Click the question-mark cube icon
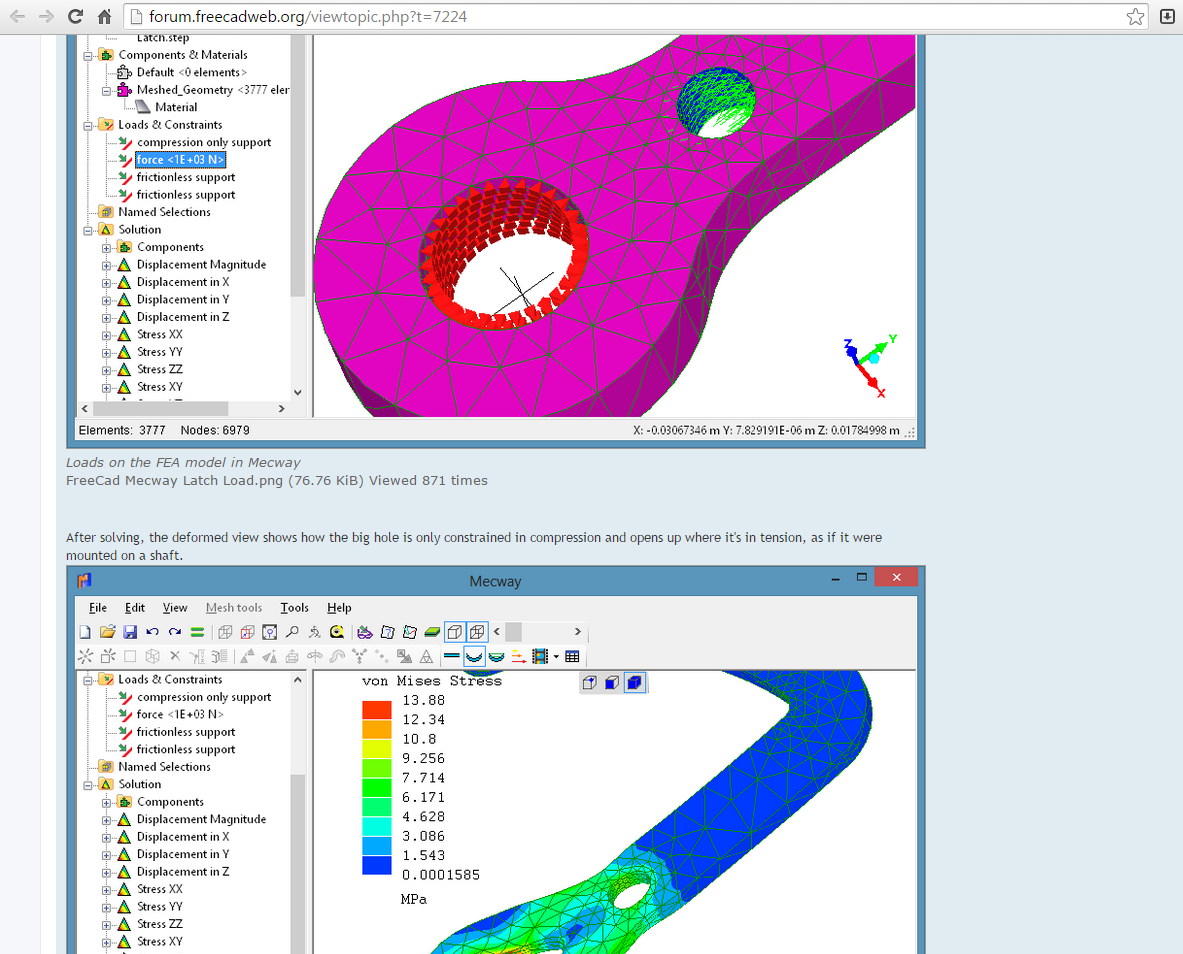This screenshot has width=1183, height=954. point(387,632)
